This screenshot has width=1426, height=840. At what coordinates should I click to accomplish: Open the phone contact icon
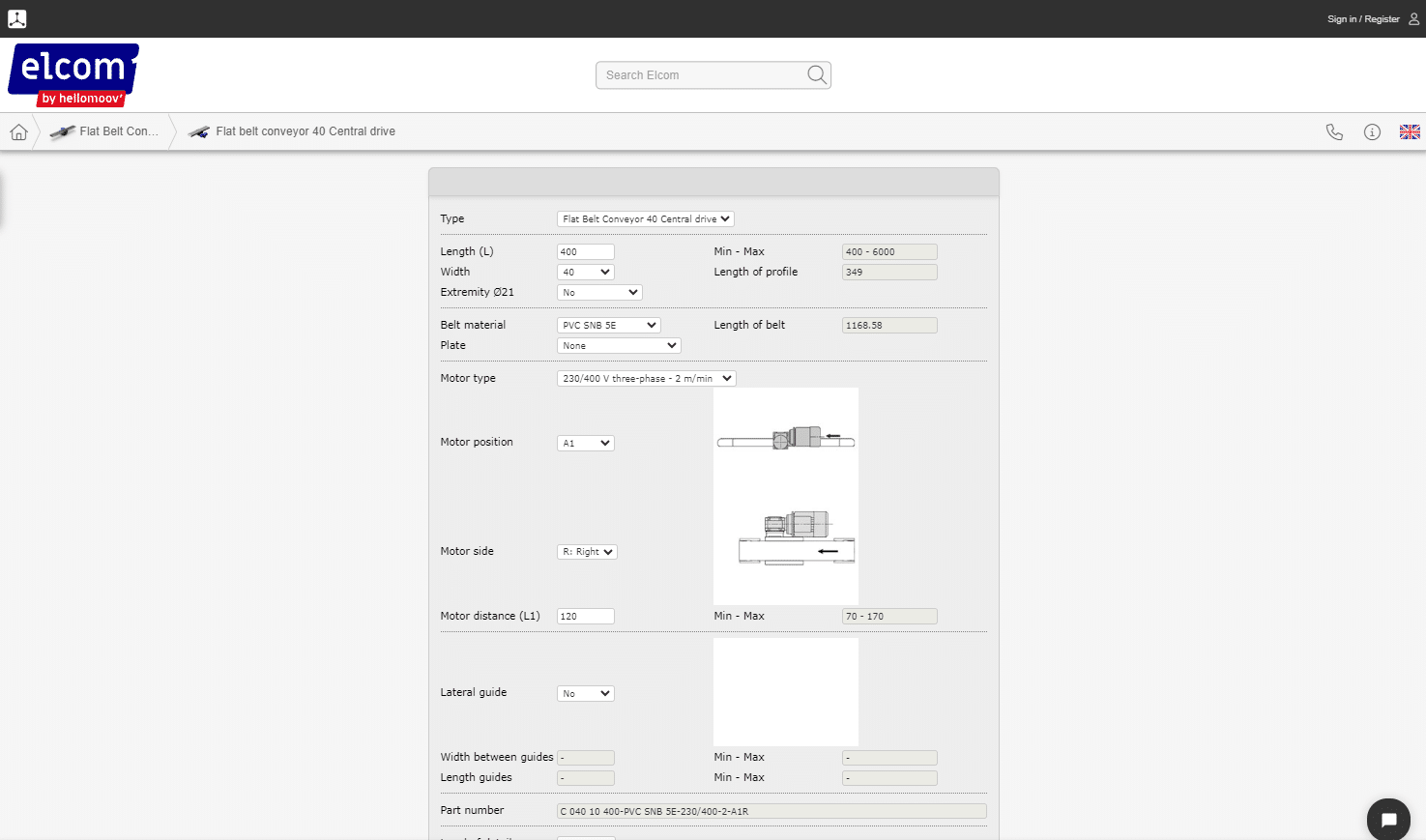(x=1334, y=132)
